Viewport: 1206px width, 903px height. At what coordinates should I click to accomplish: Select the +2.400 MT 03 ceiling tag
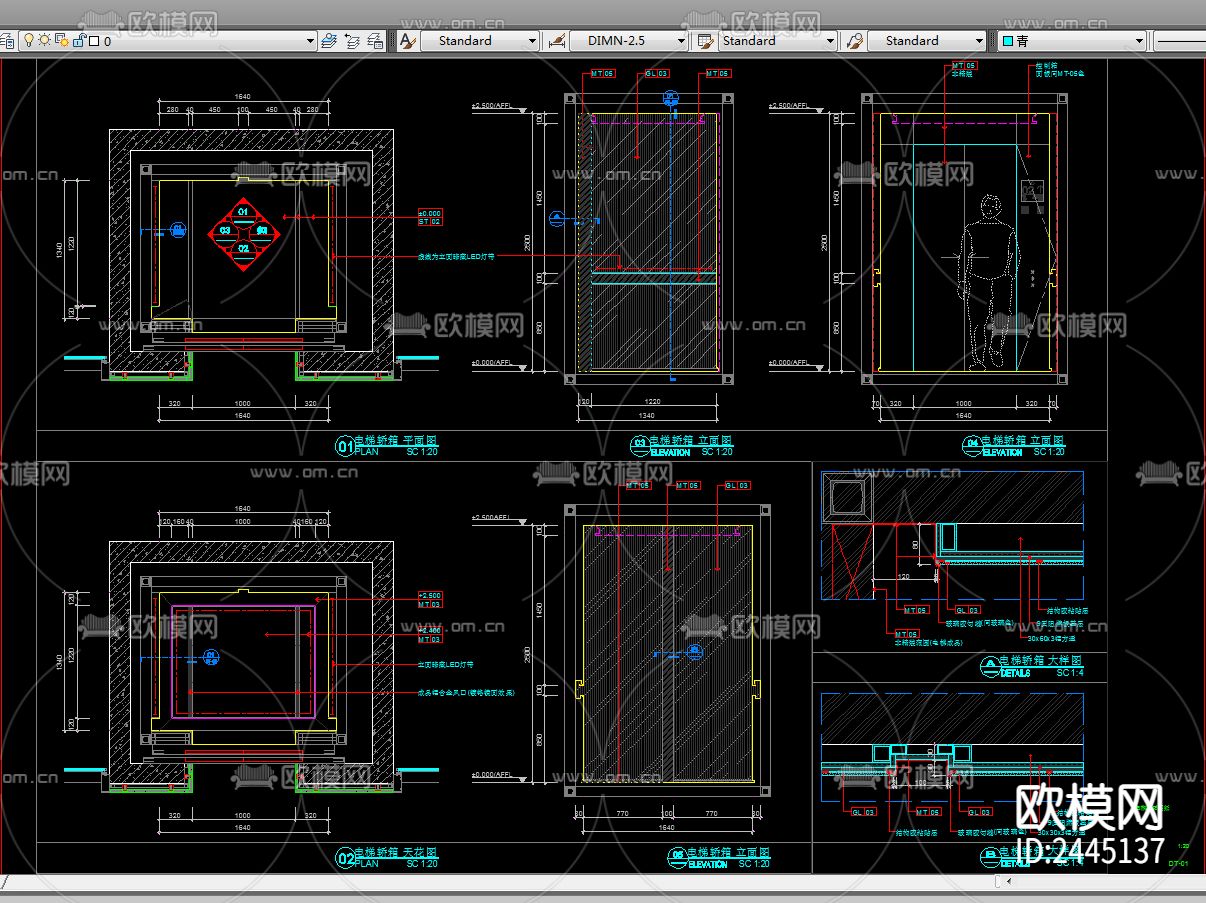pyautogui.click(x=429, y=634)
